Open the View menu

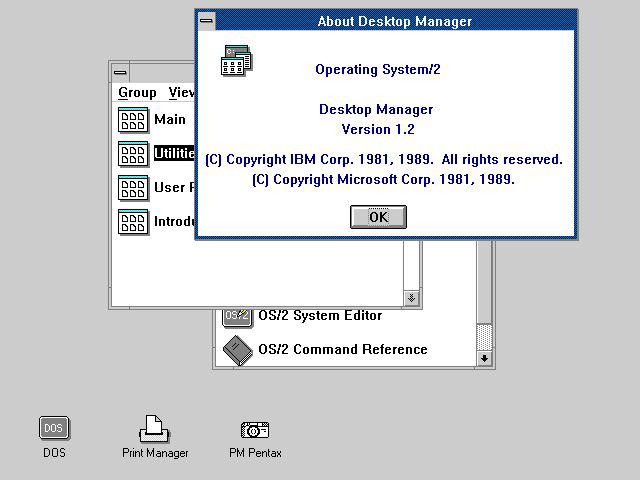pyautogui.click(x=182, y=93)
